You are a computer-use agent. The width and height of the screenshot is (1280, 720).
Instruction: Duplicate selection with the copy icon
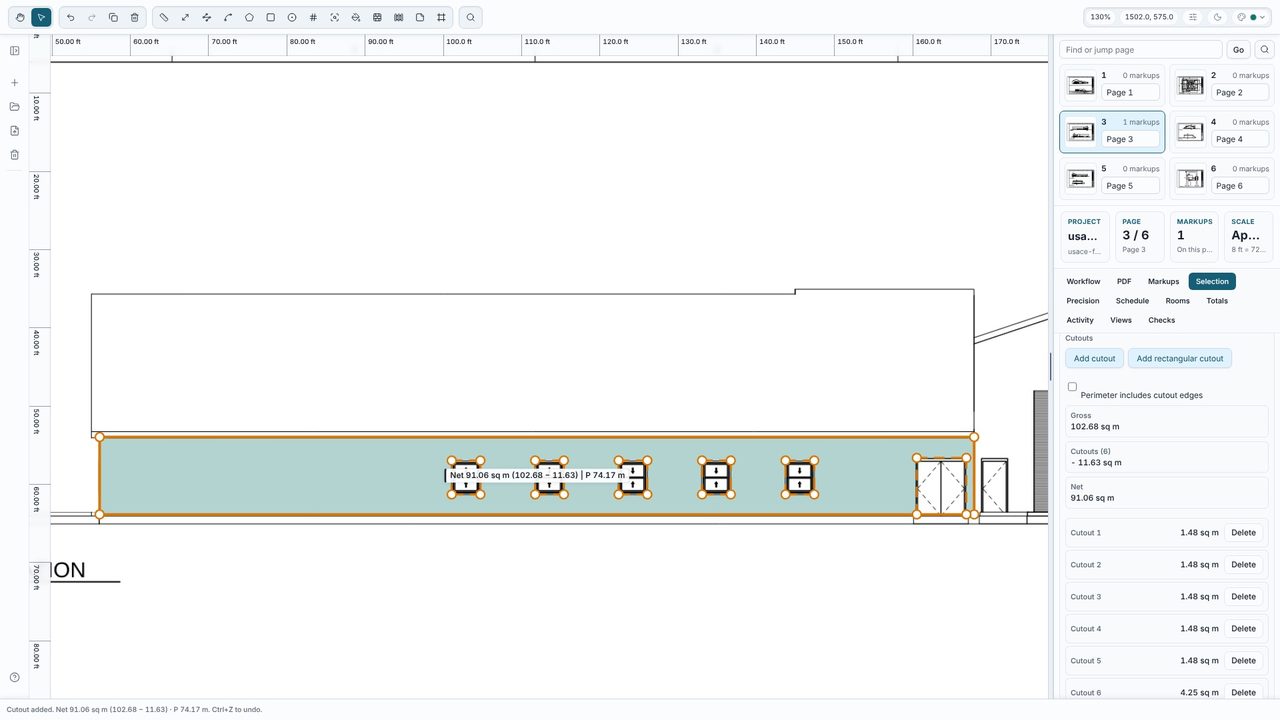(x=113, y=17)
